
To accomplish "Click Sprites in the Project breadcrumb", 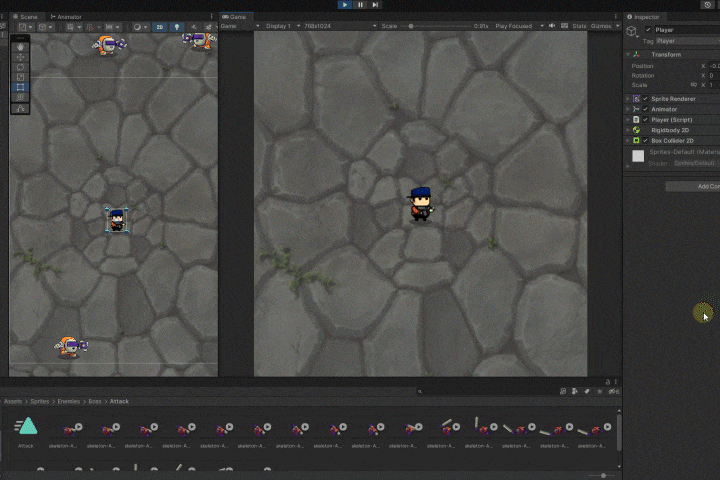I will pos(39,401).
